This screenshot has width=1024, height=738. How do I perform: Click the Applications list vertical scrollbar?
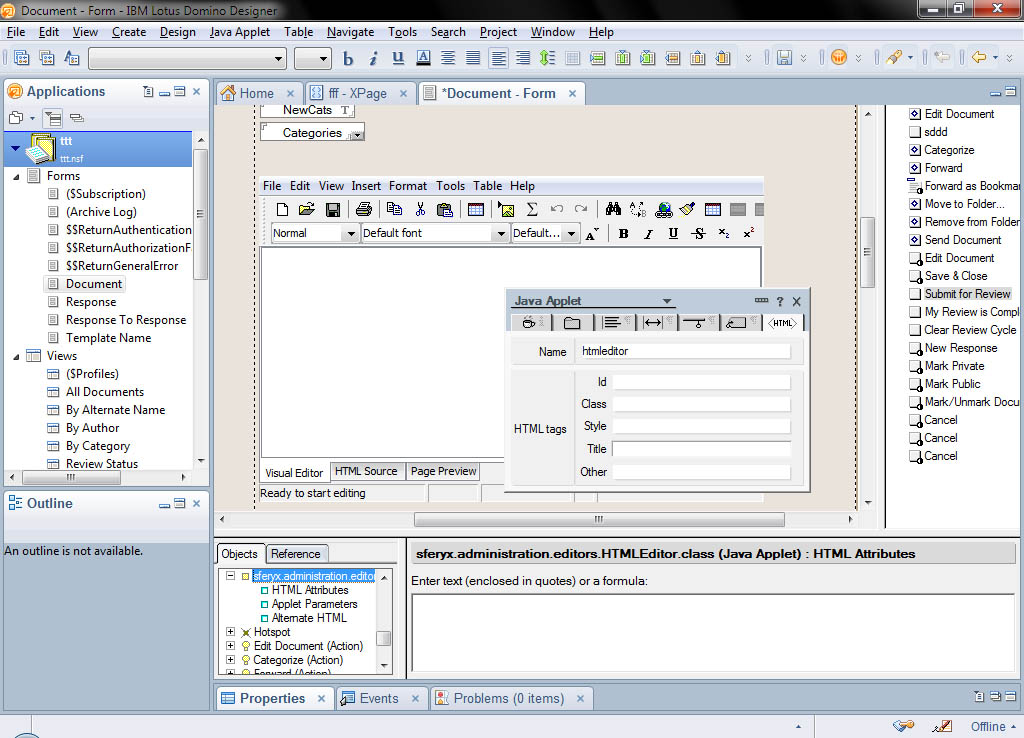(x=200, y=213)
